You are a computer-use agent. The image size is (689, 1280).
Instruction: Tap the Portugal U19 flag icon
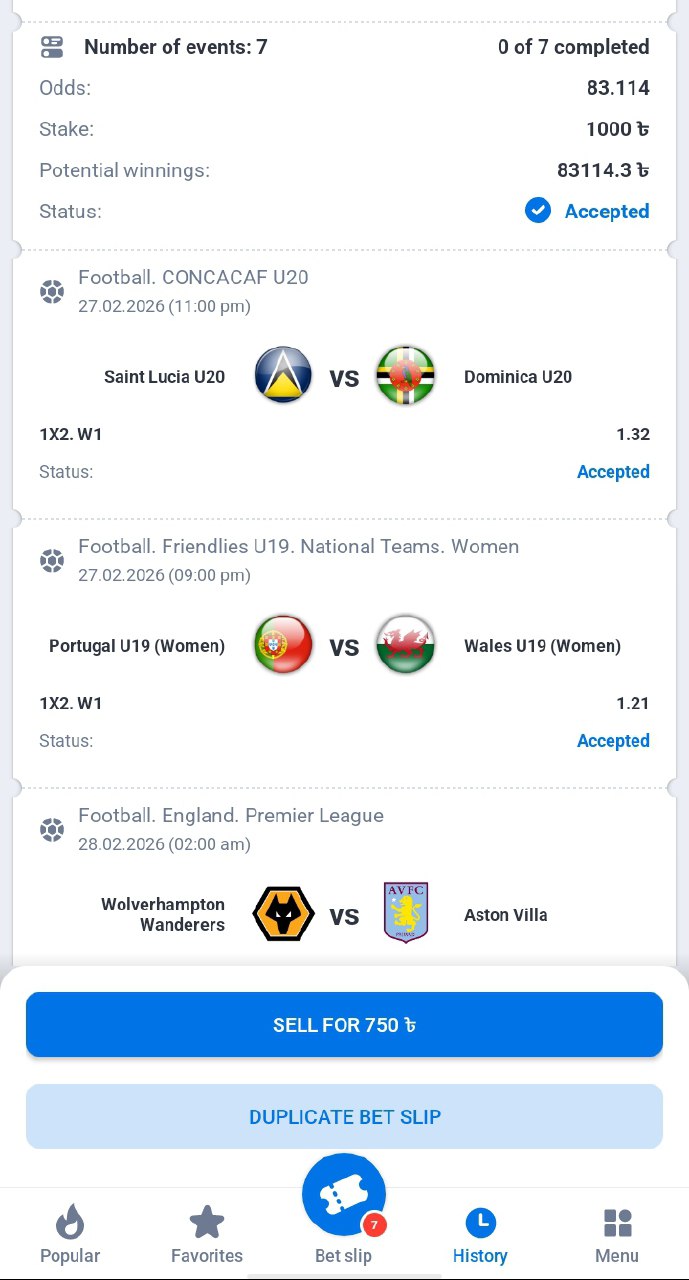coord(283,645)
